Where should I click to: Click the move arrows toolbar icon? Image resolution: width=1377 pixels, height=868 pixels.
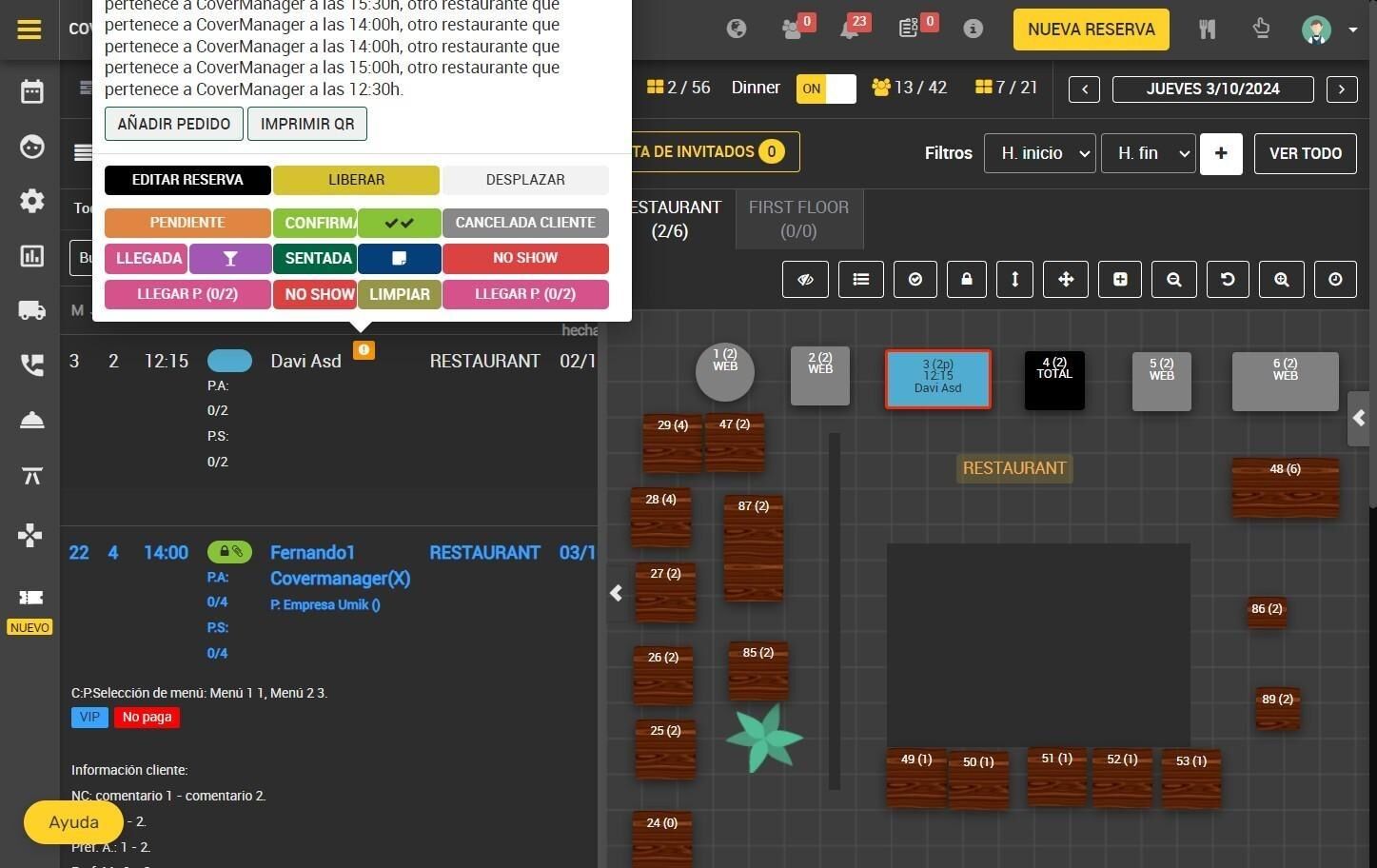pos(1066,279)
